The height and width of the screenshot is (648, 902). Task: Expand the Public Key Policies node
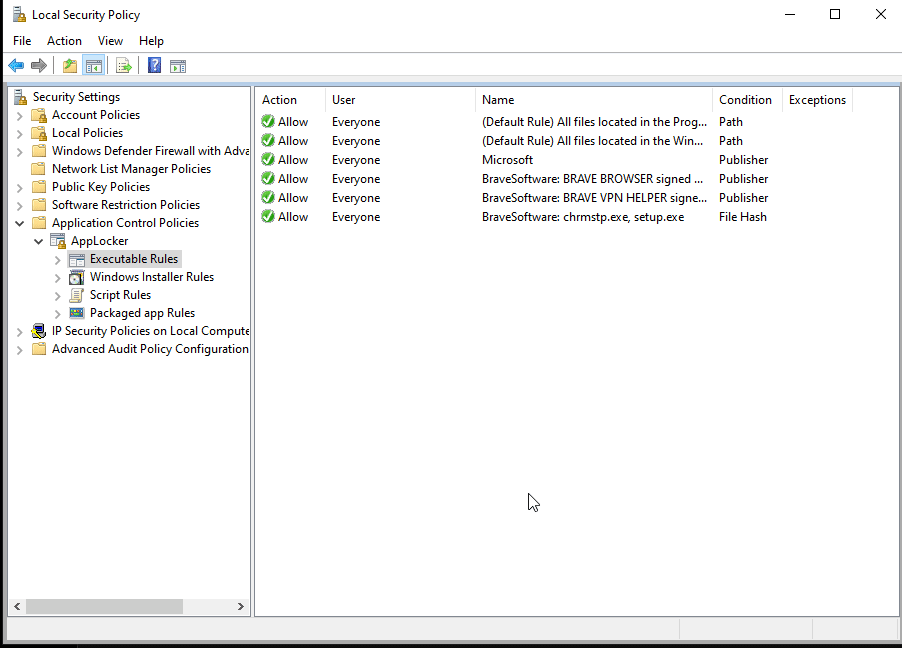pyautogui.click(x=20, y=188)
